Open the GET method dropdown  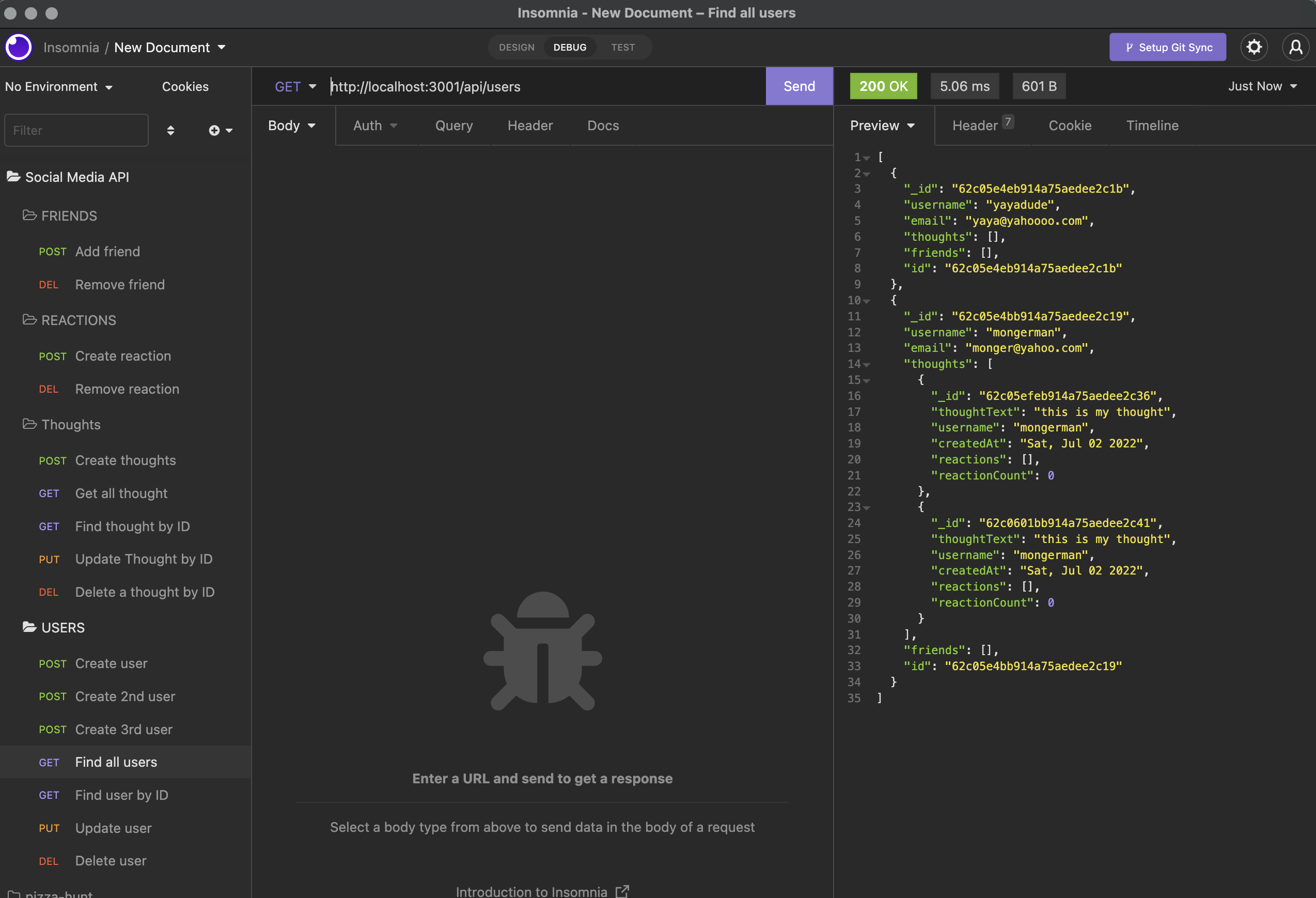(x=295, y=86)
